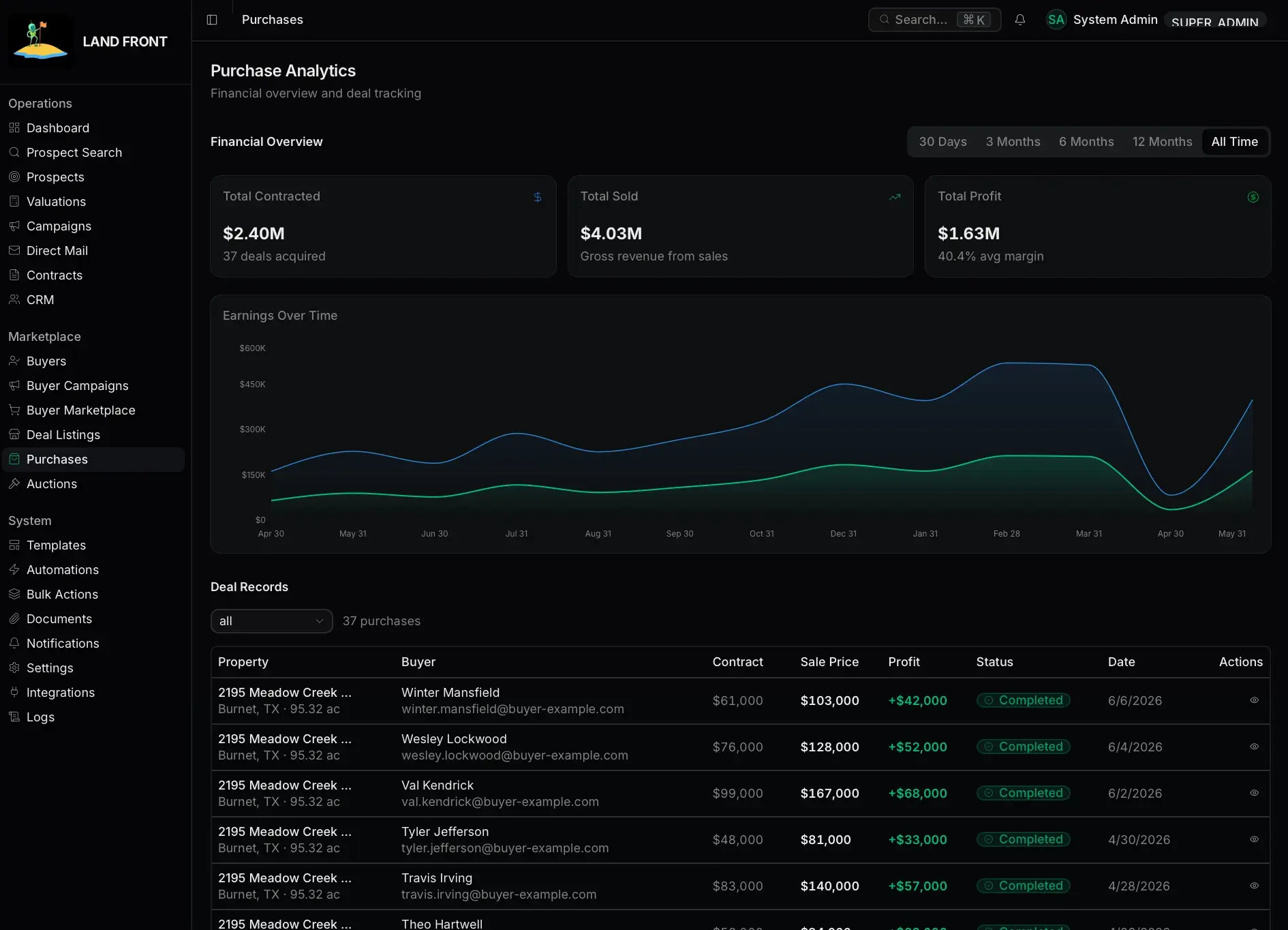1288x930 pixels.
Task: Open Buyer Marketplace page
Action: click(x=93, y=410)
